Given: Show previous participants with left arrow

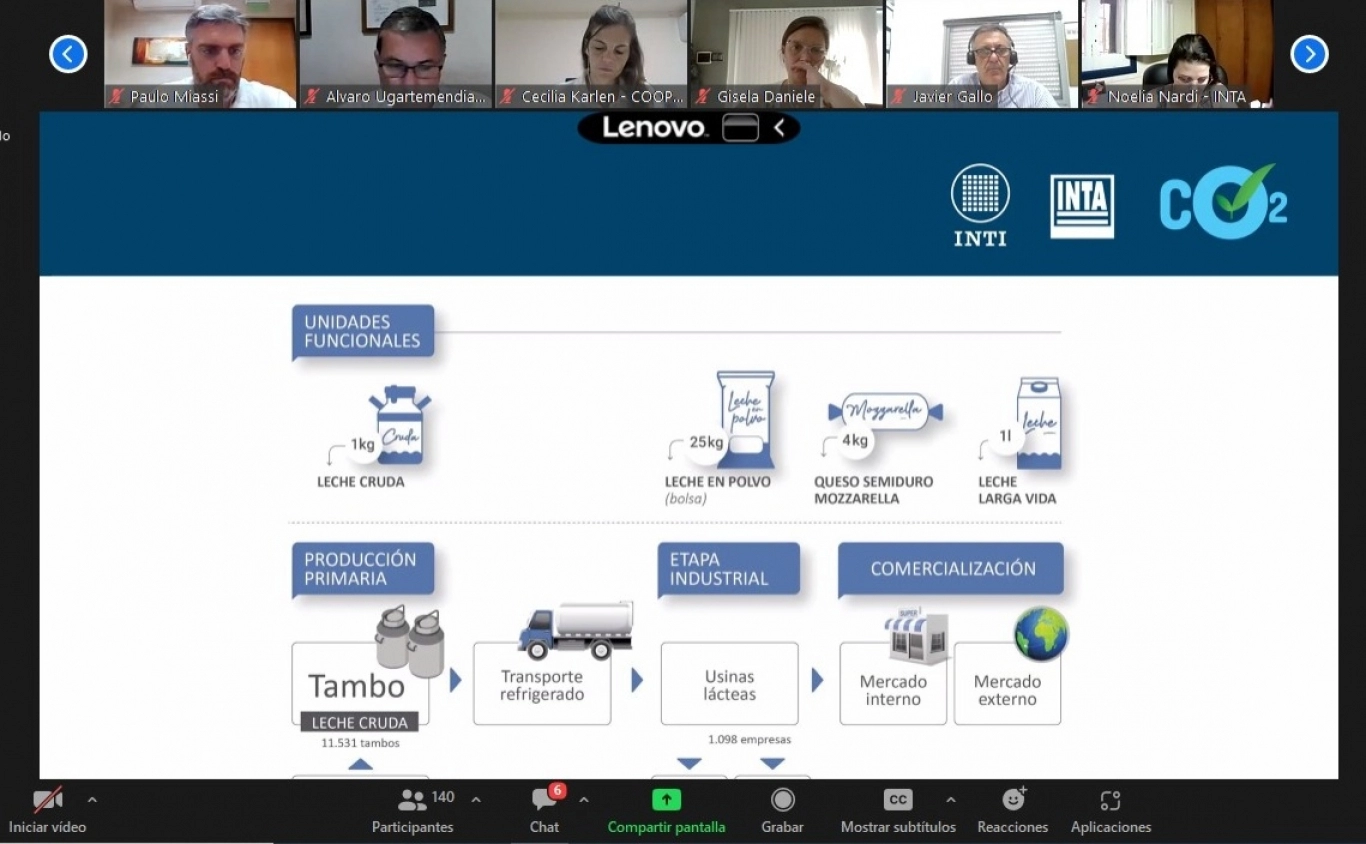Looking at the screenshot, I should (68, 54).
